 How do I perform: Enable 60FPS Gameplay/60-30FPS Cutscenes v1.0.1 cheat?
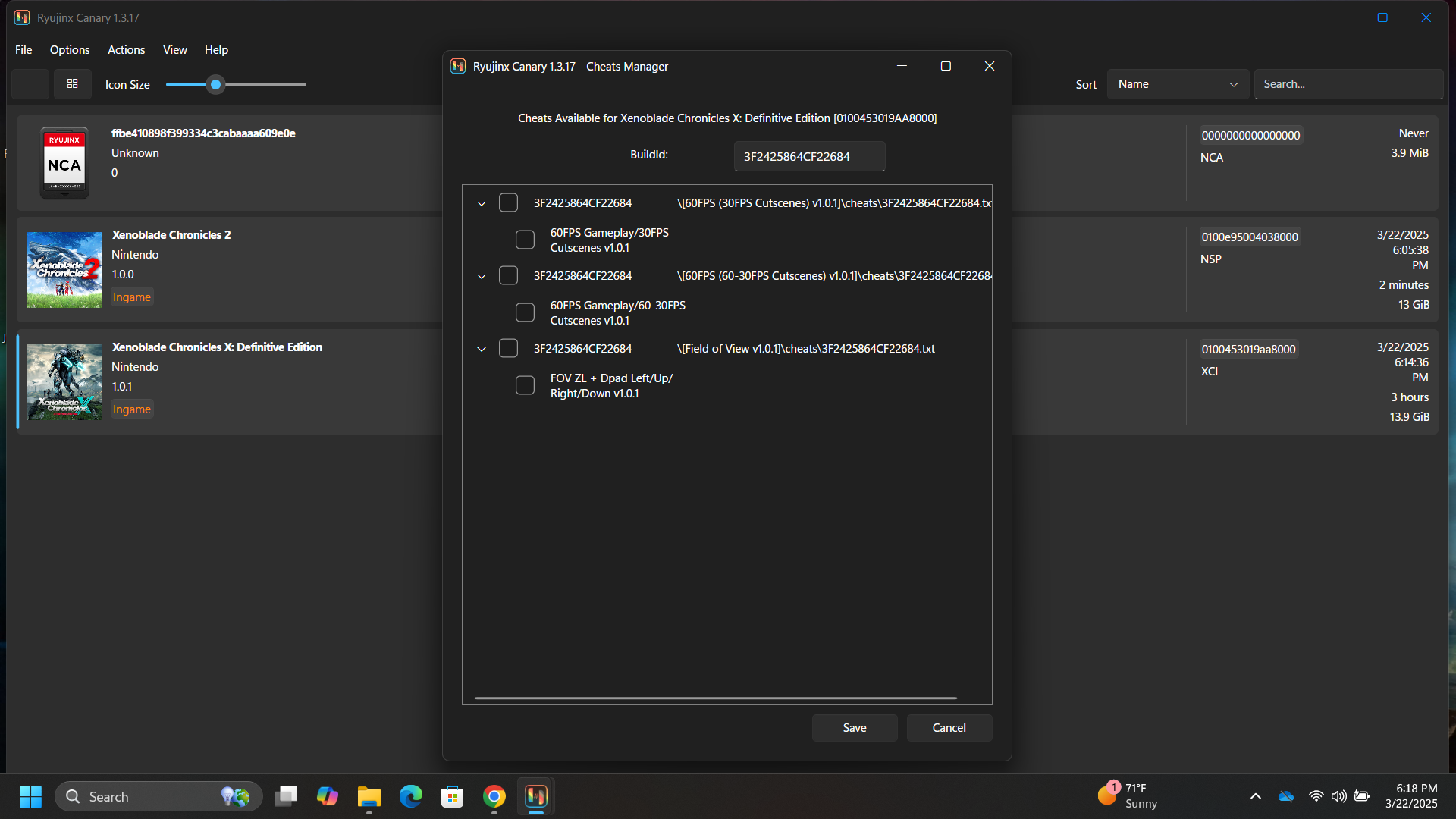point(526,312)
